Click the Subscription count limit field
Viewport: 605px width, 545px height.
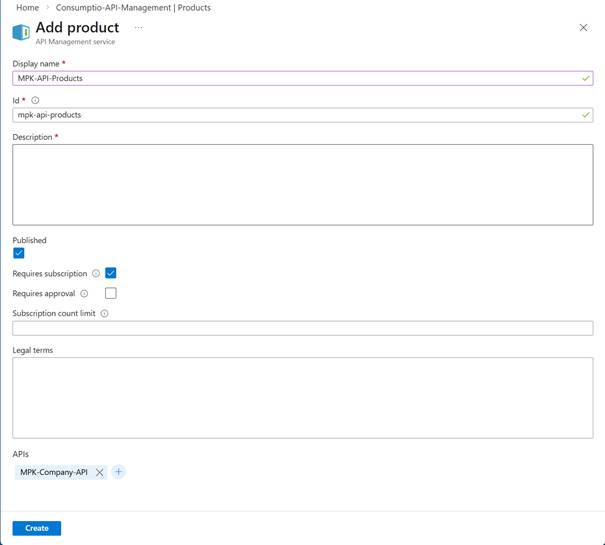[302, 328]
